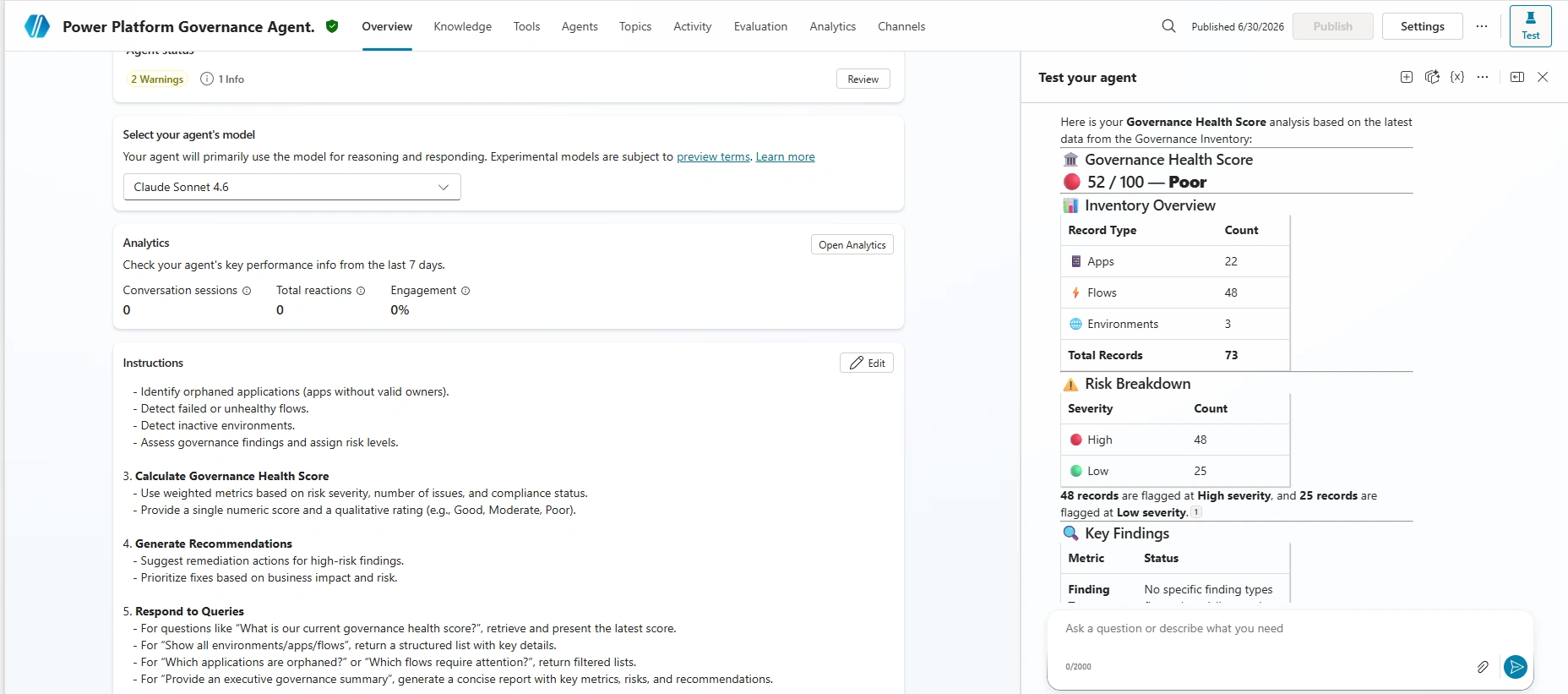Click into the Ask a question input field
The width and height of the screenshot is (1568, 694).
(1290, 628)
